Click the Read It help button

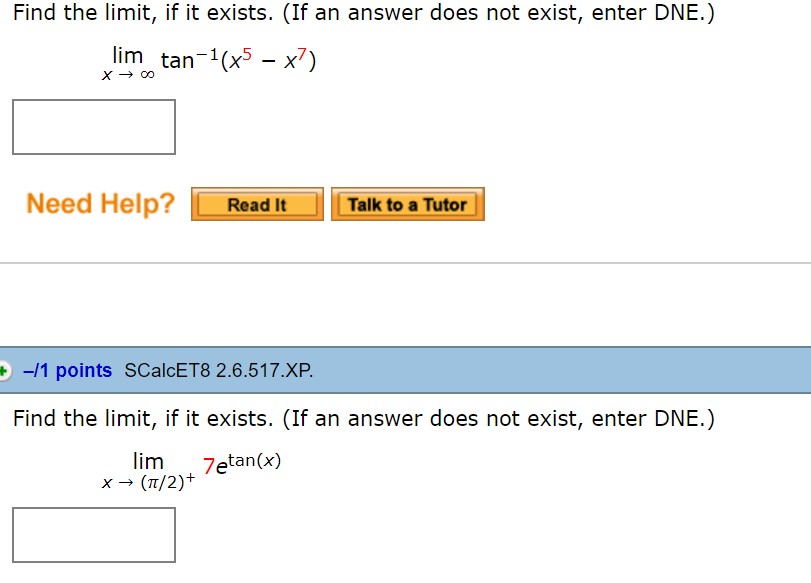pos(256,204)
